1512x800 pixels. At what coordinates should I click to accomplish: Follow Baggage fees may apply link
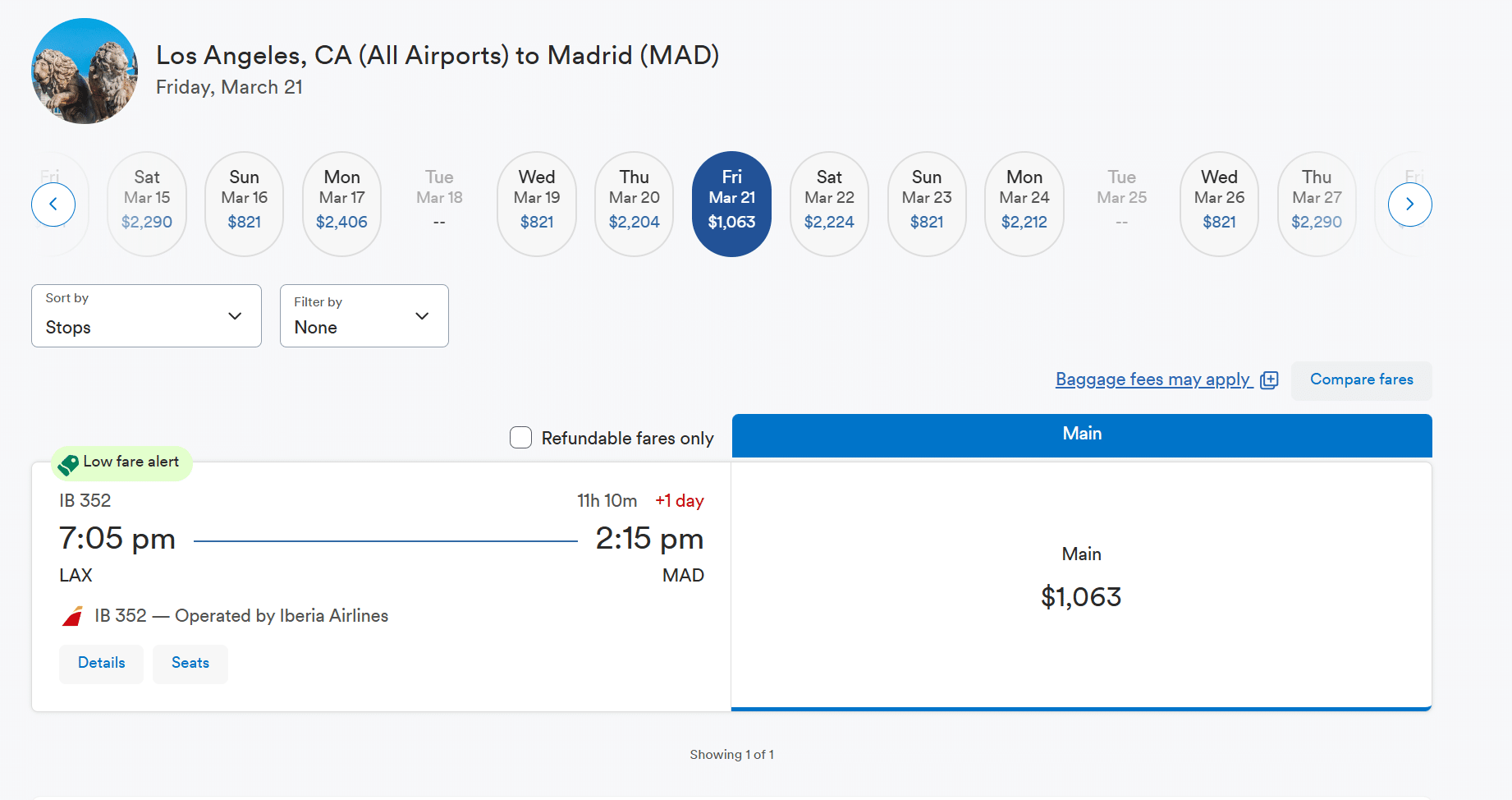click(x=1152, y=379)
